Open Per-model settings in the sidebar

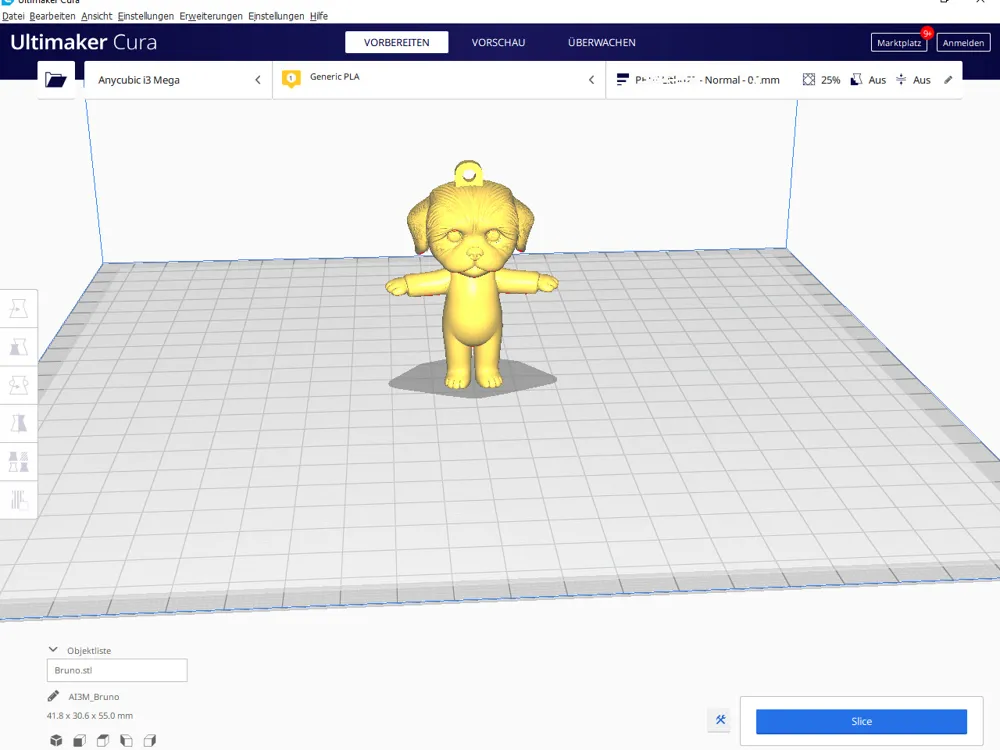coord(18,460)
